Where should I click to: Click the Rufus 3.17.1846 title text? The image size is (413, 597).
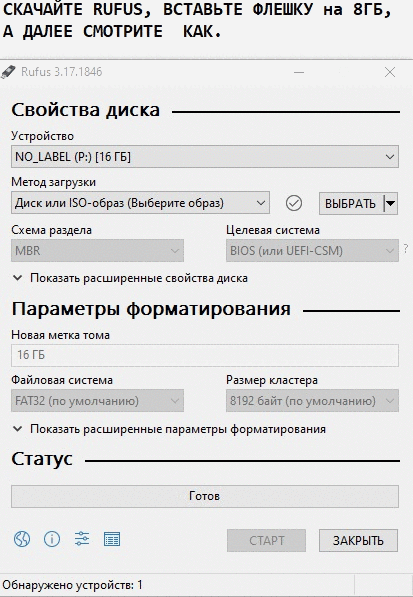pyautogui.click(x=62, y=72)
